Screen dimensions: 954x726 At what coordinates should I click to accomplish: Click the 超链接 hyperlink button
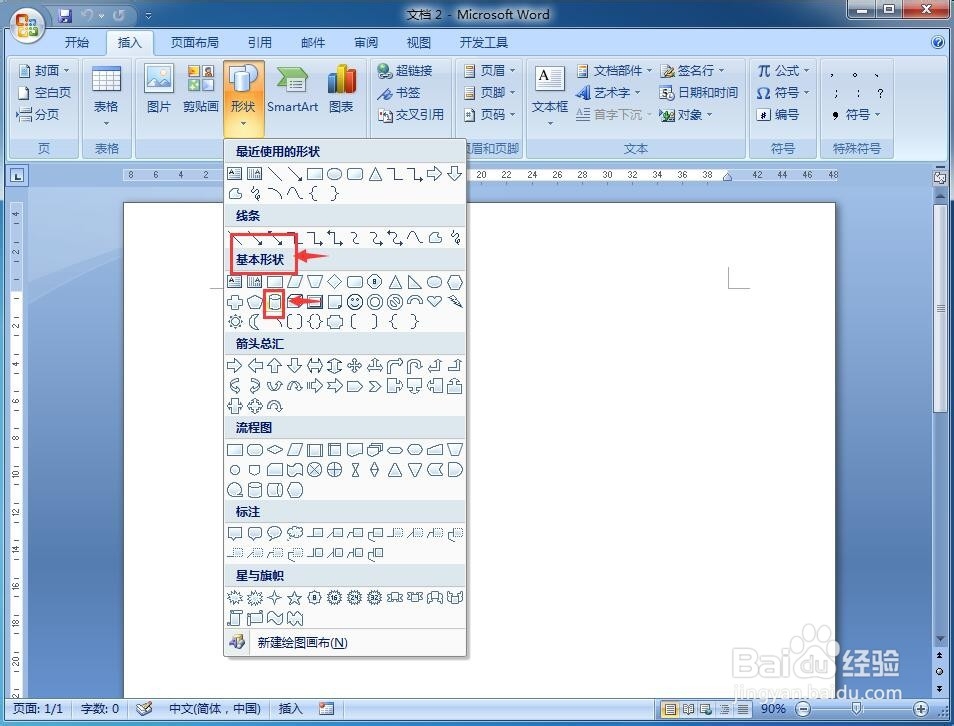[405, 71]
